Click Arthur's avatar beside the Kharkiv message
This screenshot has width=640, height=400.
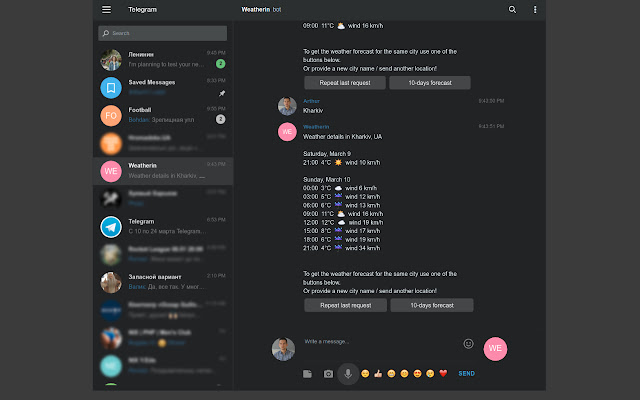(287, 106)
